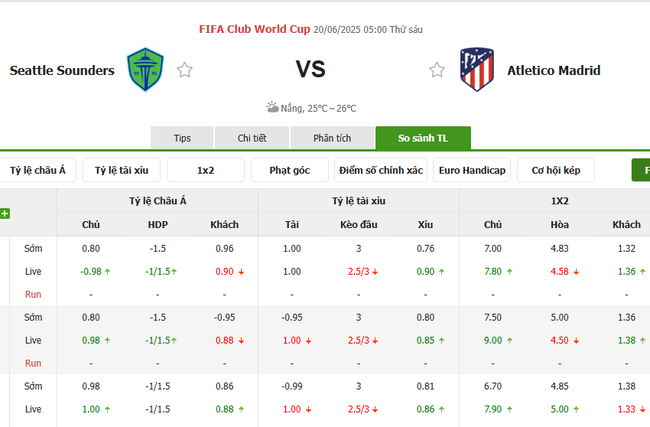Click the sunny weather icon
Image resolution: width=650 pixels, height=427 pixels.
272,107
